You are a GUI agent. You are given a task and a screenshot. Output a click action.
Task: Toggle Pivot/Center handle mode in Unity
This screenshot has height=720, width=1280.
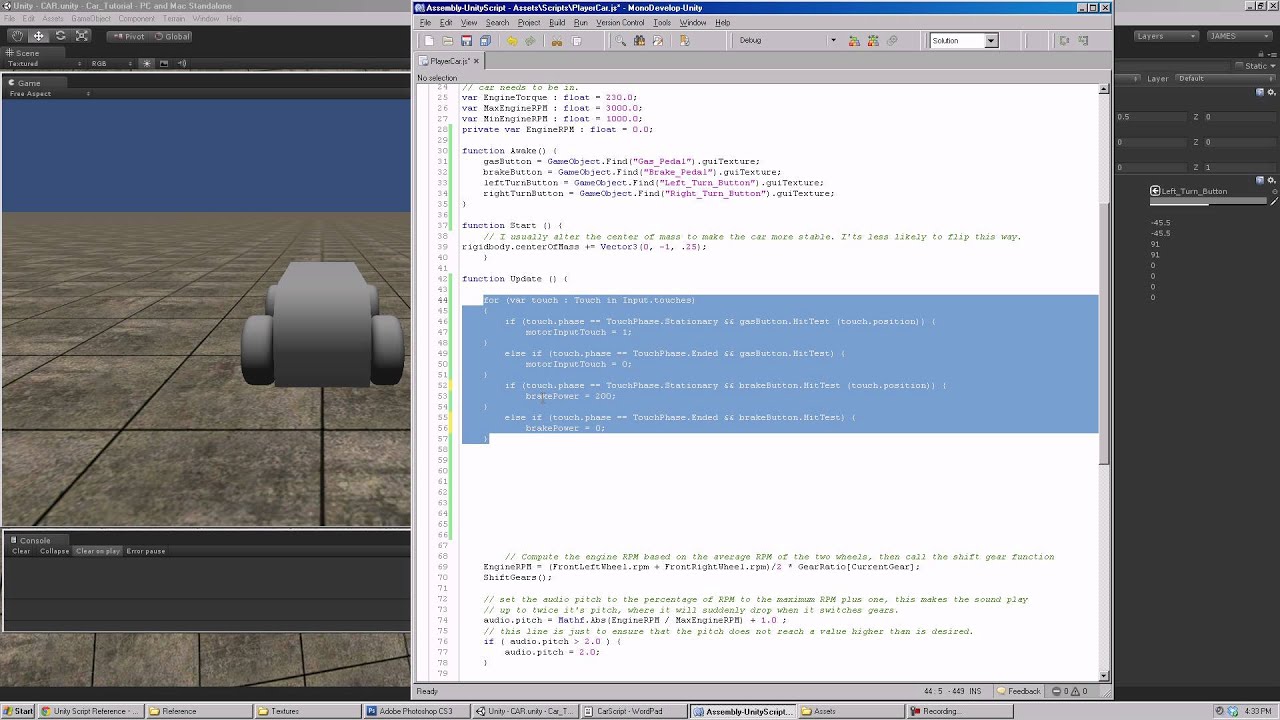128,36
